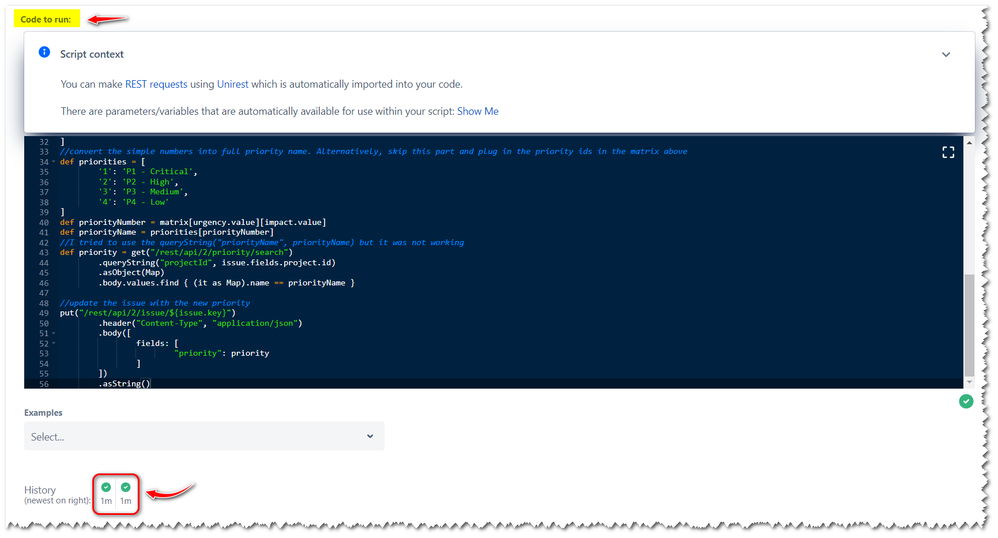Click the line 42 queryString comment

[x=262, y=242]
